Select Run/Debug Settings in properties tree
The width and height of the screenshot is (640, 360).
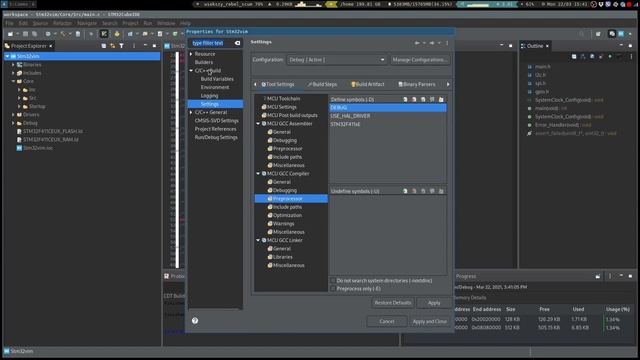click(216, 137)
